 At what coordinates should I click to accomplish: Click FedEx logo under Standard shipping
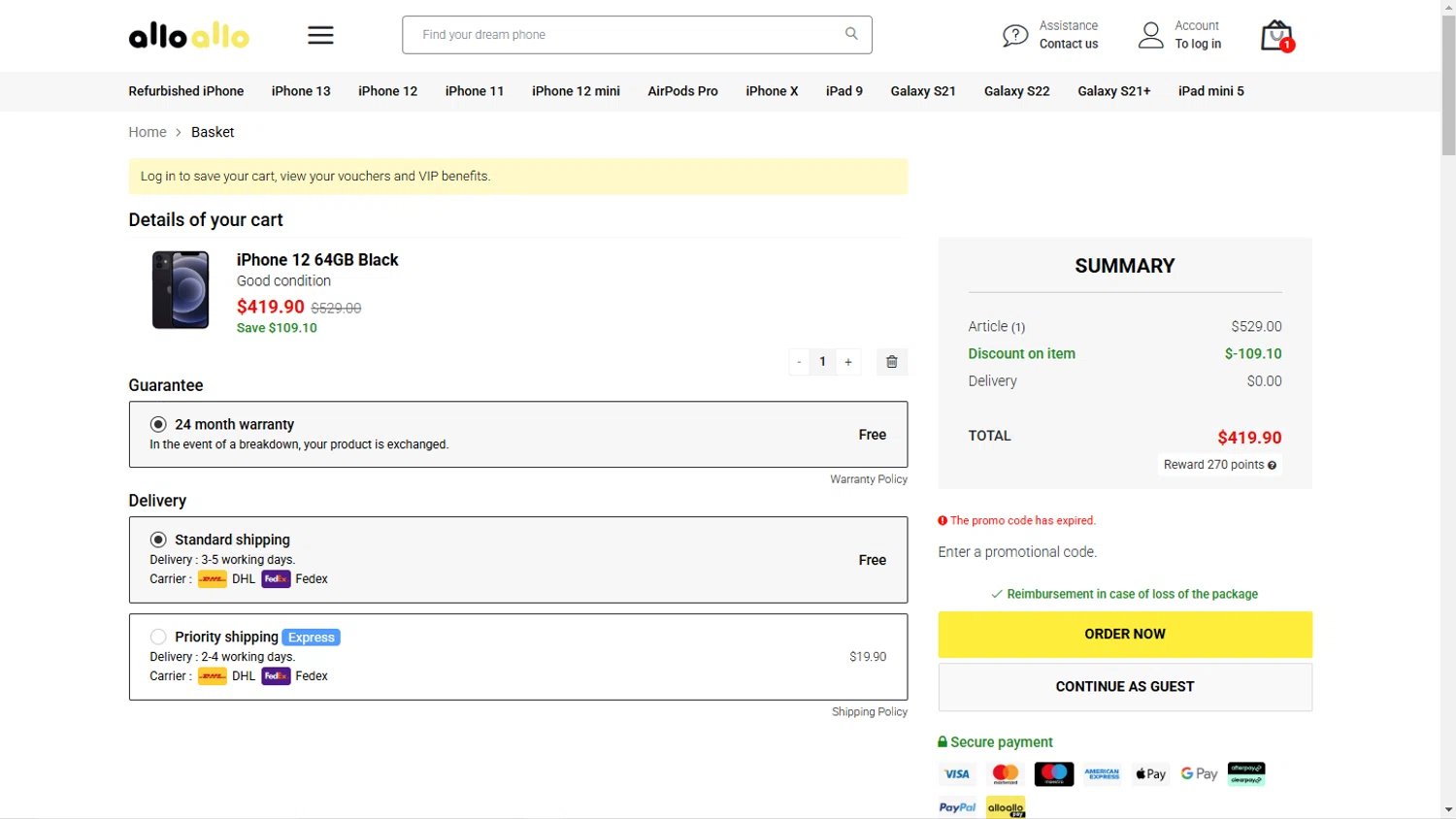276,579
